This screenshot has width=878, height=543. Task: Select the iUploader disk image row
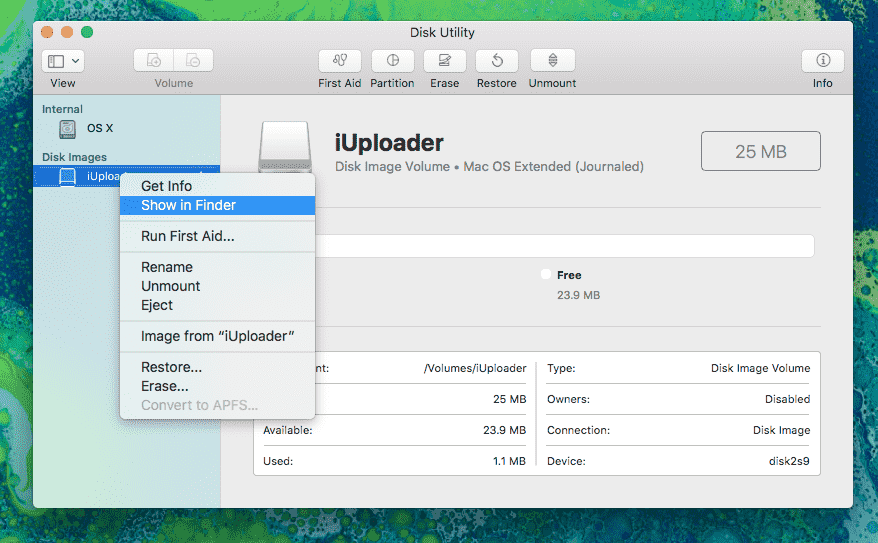click(127, 176)
